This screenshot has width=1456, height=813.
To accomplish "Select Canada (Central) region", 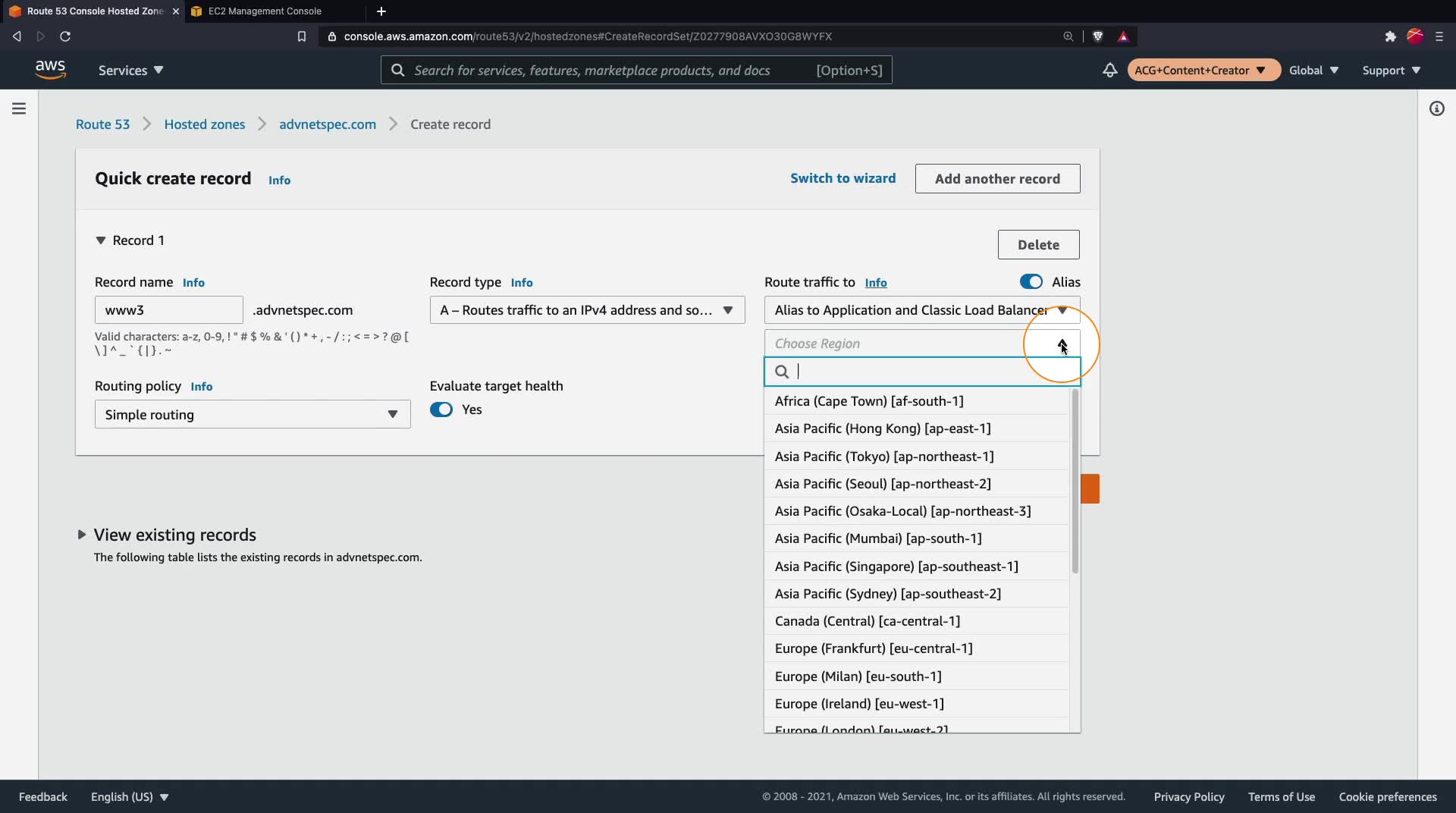I will pos(916,621).
